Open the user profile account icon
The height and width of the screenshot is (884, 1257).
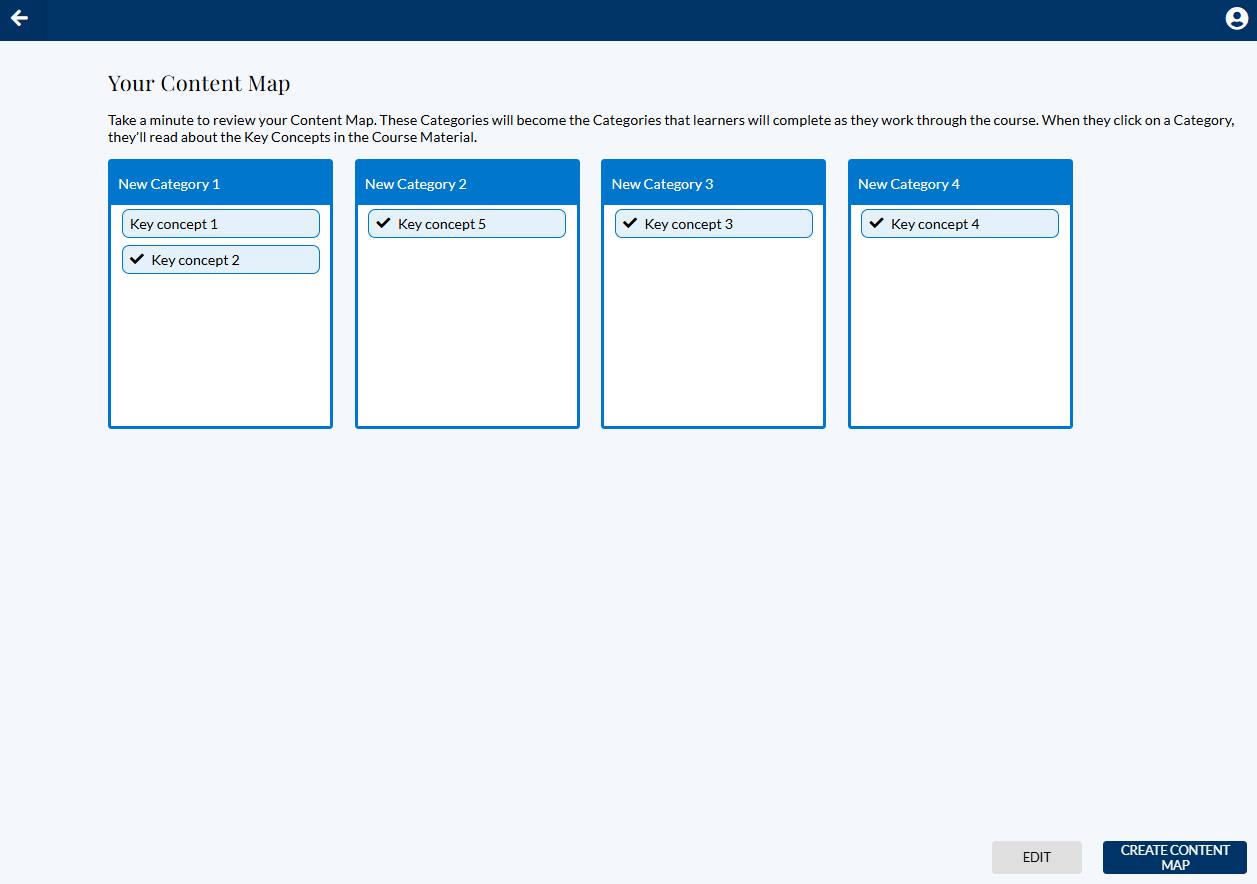click(1236, 19)
